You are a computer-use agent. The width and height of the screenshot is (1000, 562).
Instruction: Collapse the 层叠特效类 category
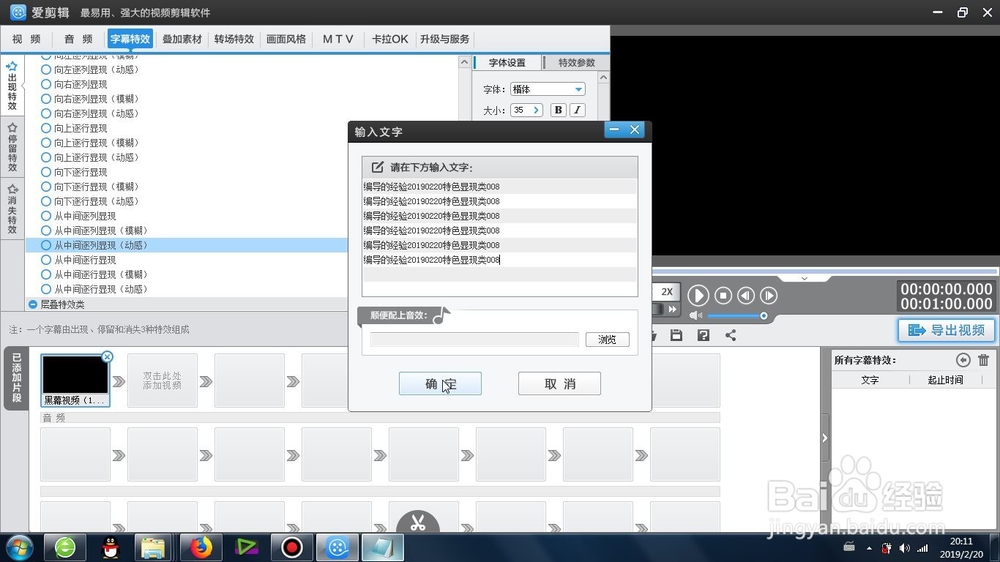coord(33,304)
